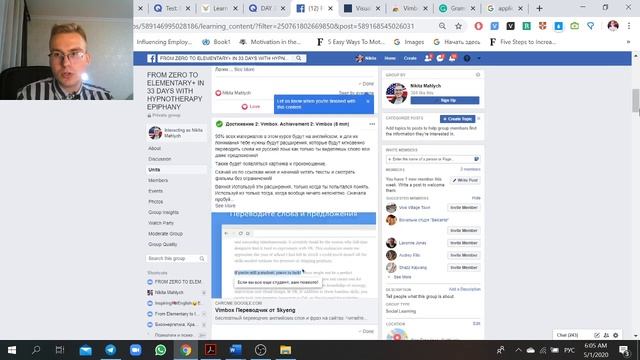Screen dimensions: 640x360
Task: Click the Search this group field
Action: pos(176,258)
